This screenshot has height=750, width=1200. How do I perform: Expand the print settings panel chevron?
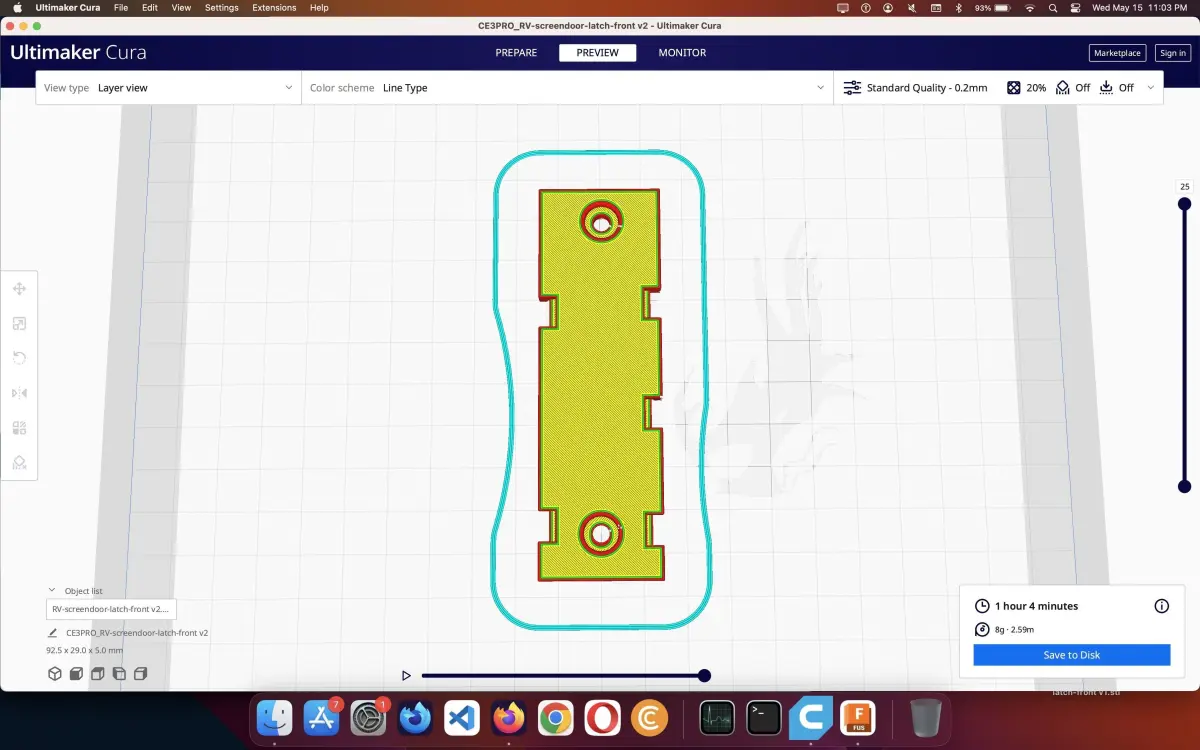pos(1150,88)
